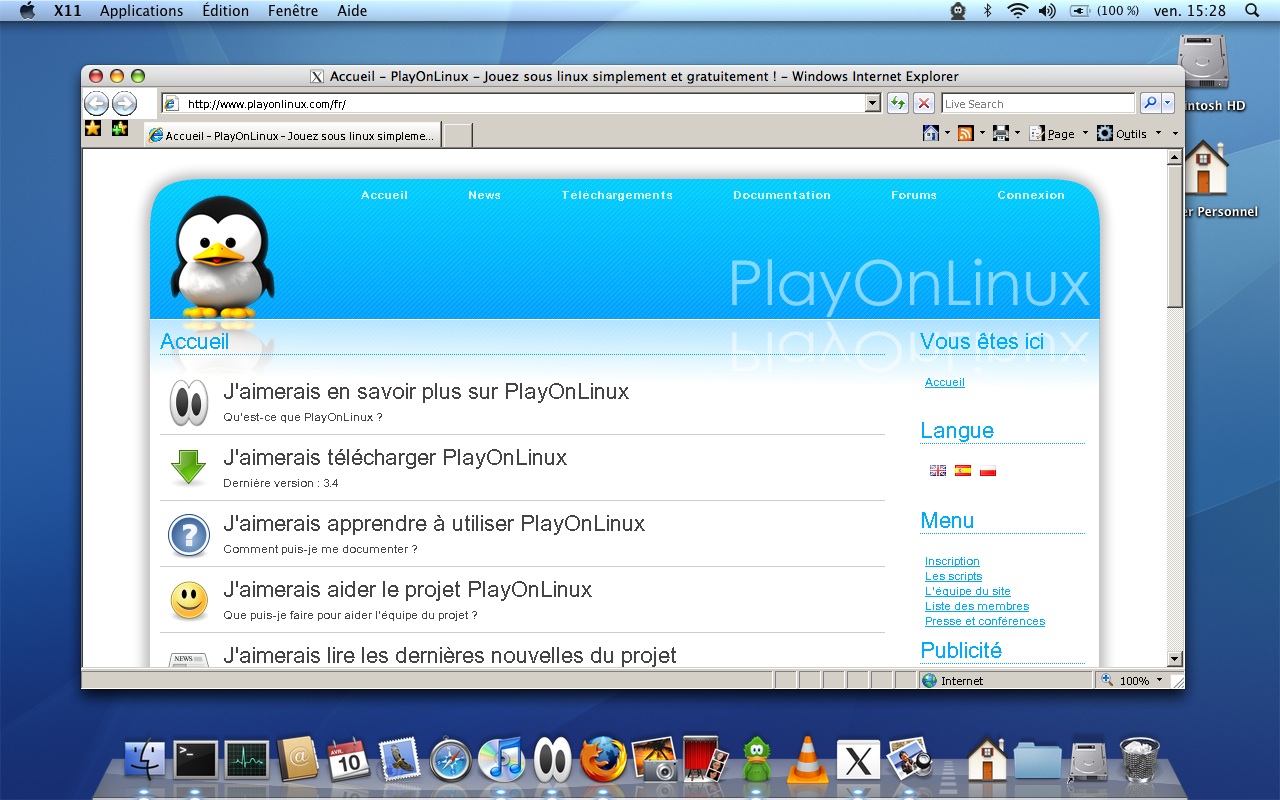Open 'J'aimerais télécharger PlayOnLinux' heading

click(395, 457)
